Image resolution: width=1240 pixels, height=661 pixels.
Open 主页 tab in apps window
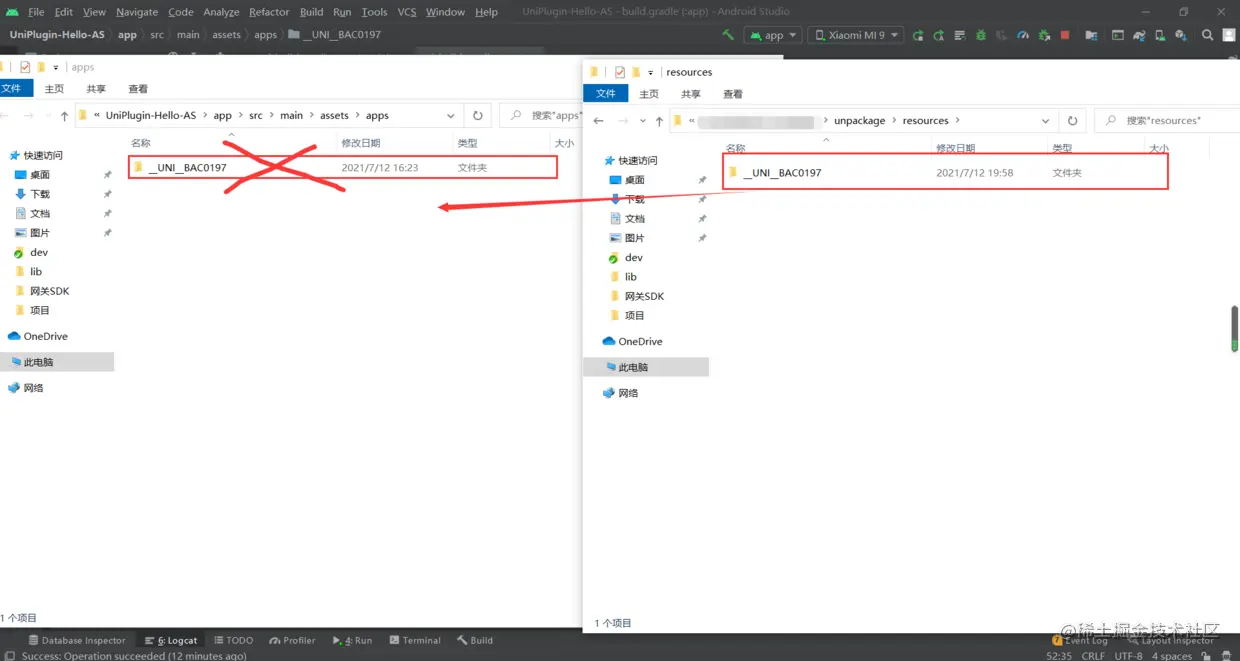[x=54, y=89]
